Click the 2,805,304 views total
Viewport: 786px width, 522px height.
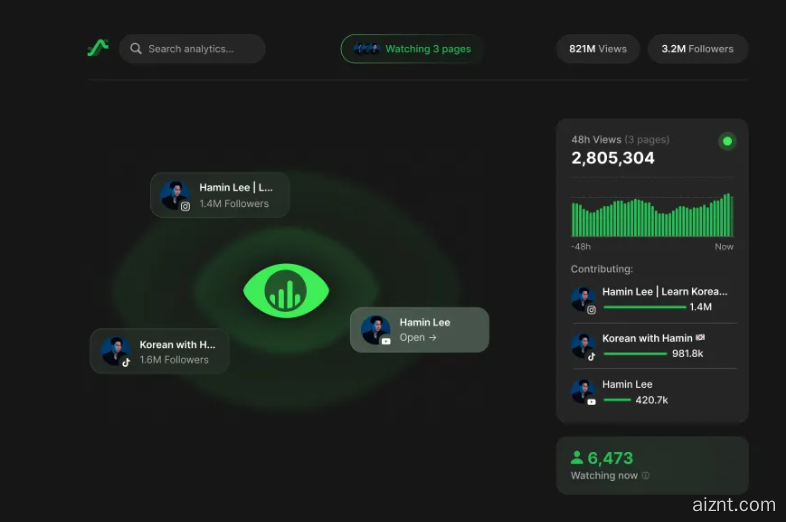coord(613,158)
